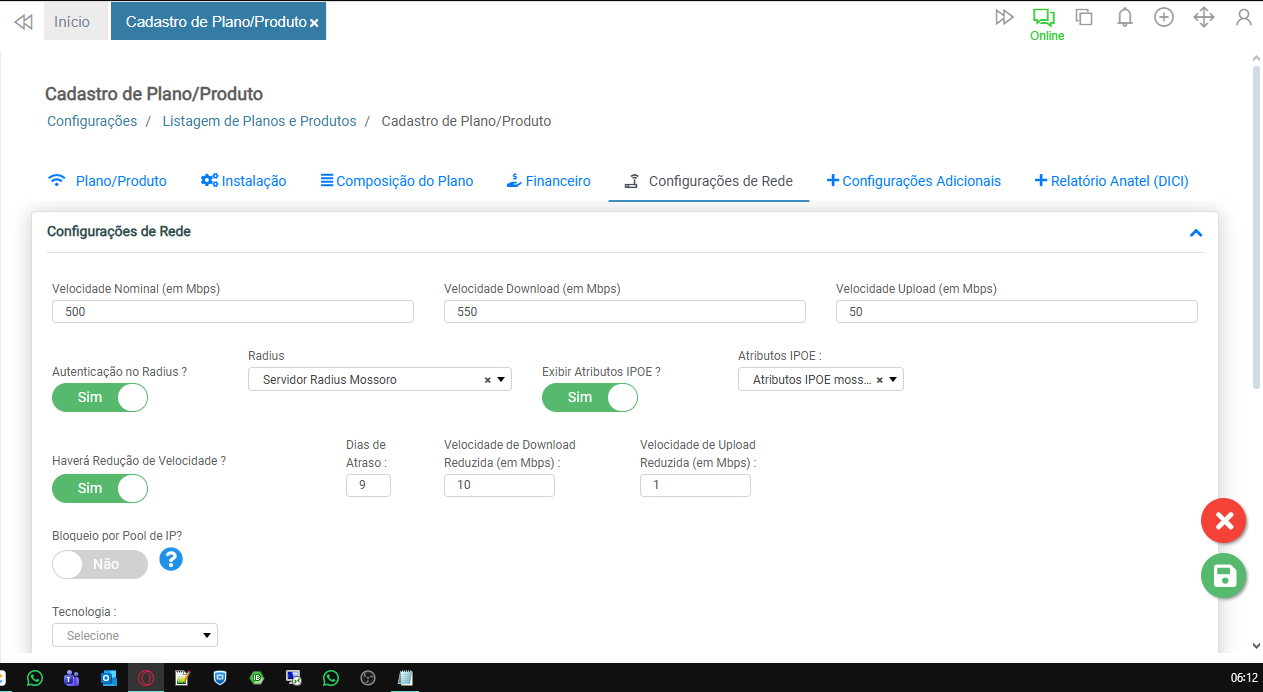
Task: Click the user profile icon
Action: click(1244, 18)
